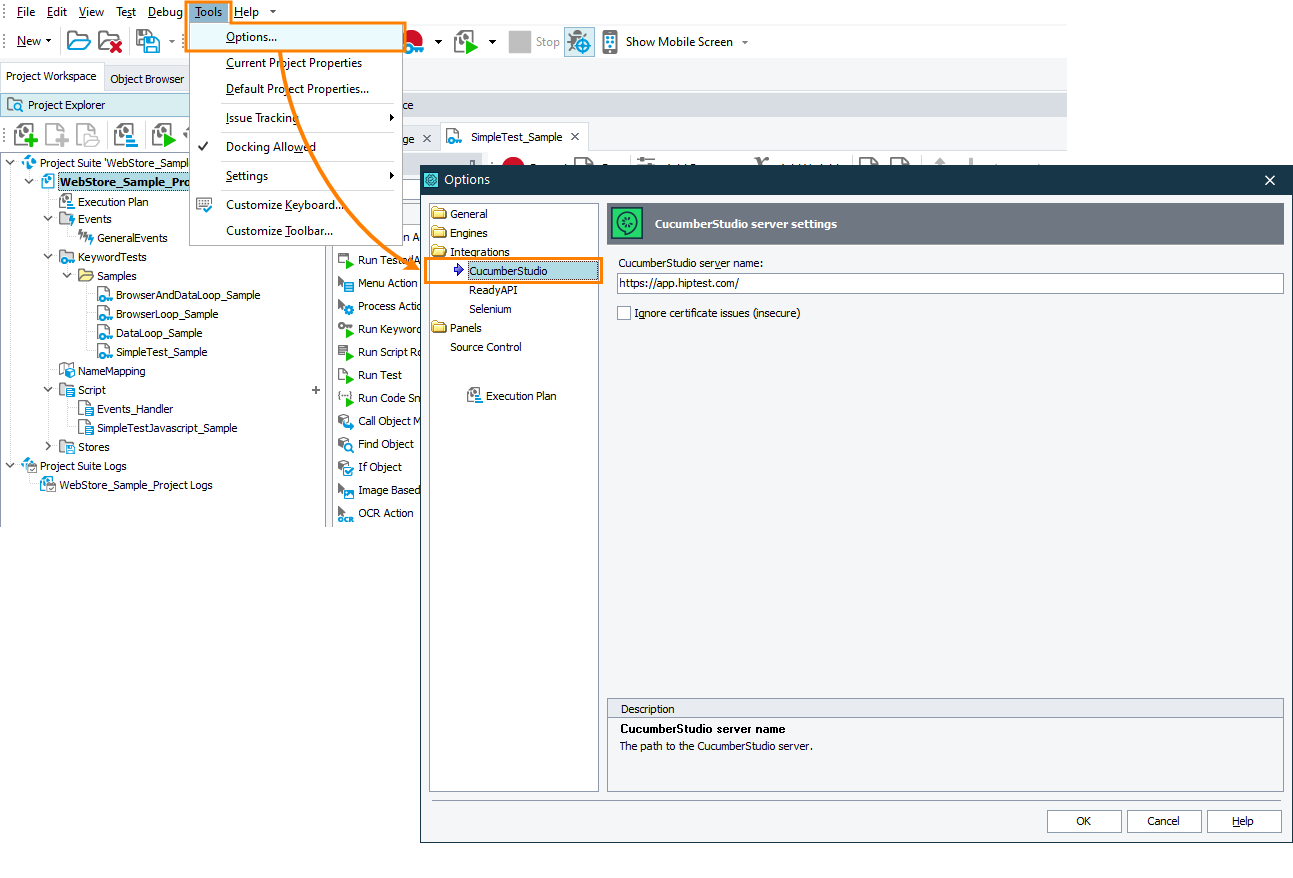1293x878 pixels.
Task: Click OK in the Options dialog
Action: (1084, 821)
